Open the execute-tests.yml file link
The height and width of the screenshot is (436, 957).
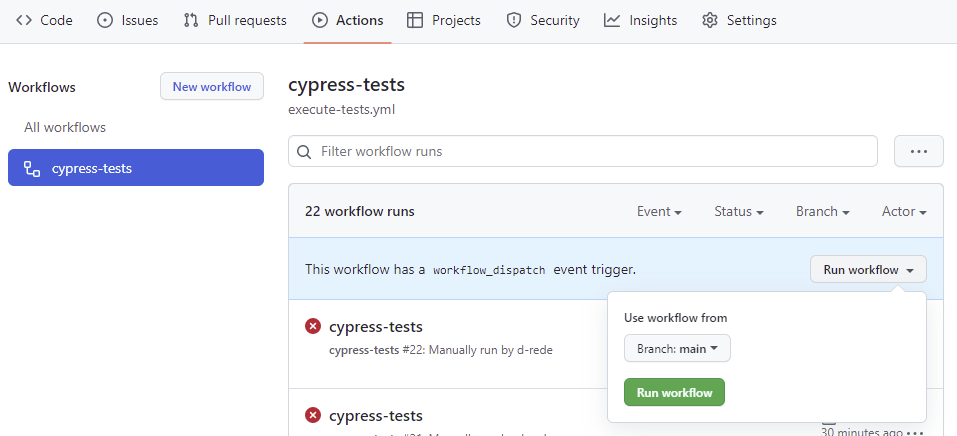tap(341, 109)
